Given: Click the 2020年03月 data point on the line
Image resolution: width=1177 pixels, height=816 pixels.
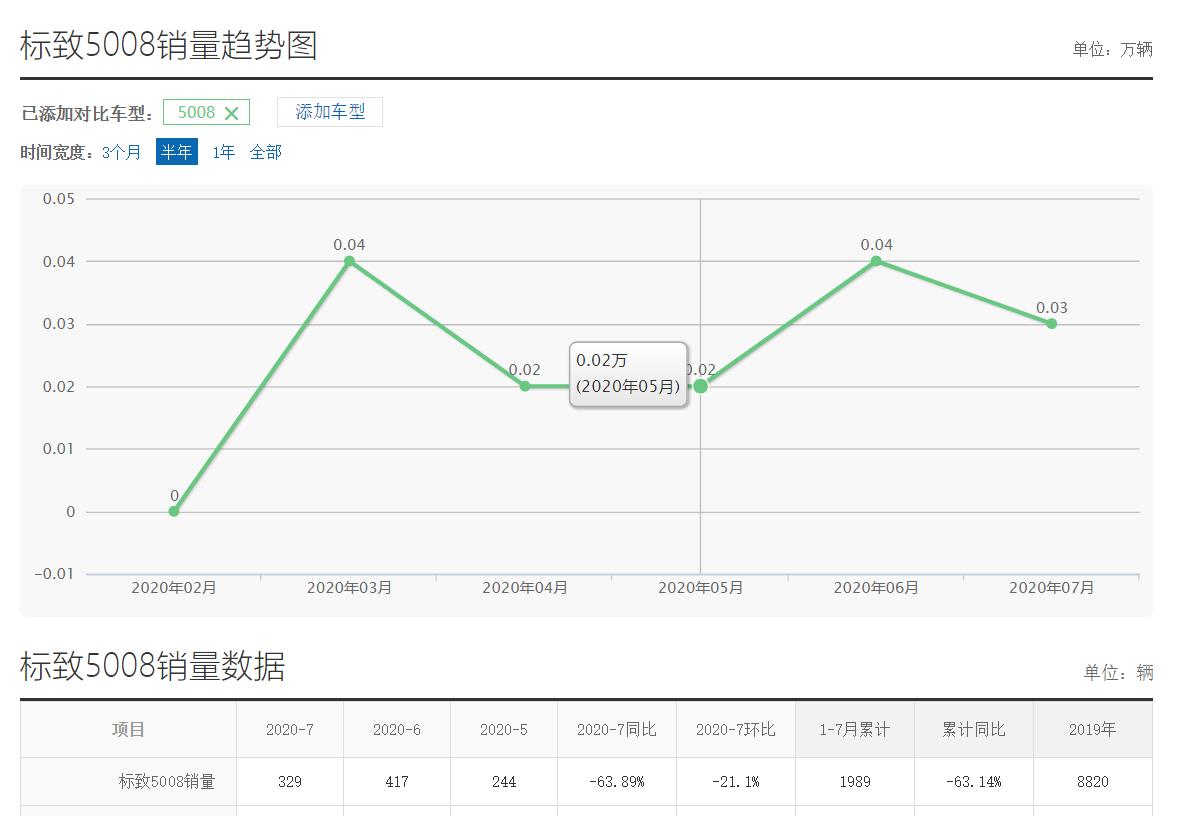Looking at the screenshot, I should (x=349, y=261).
